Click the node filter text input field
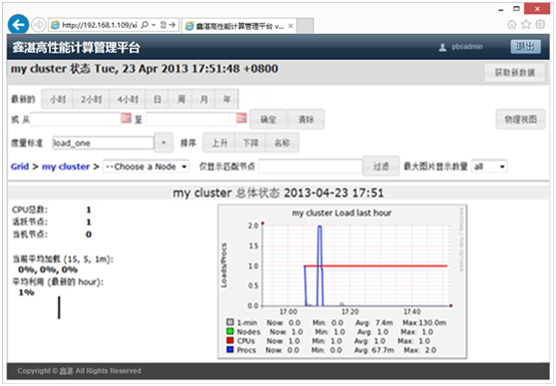556x386 pixels. 310,166
